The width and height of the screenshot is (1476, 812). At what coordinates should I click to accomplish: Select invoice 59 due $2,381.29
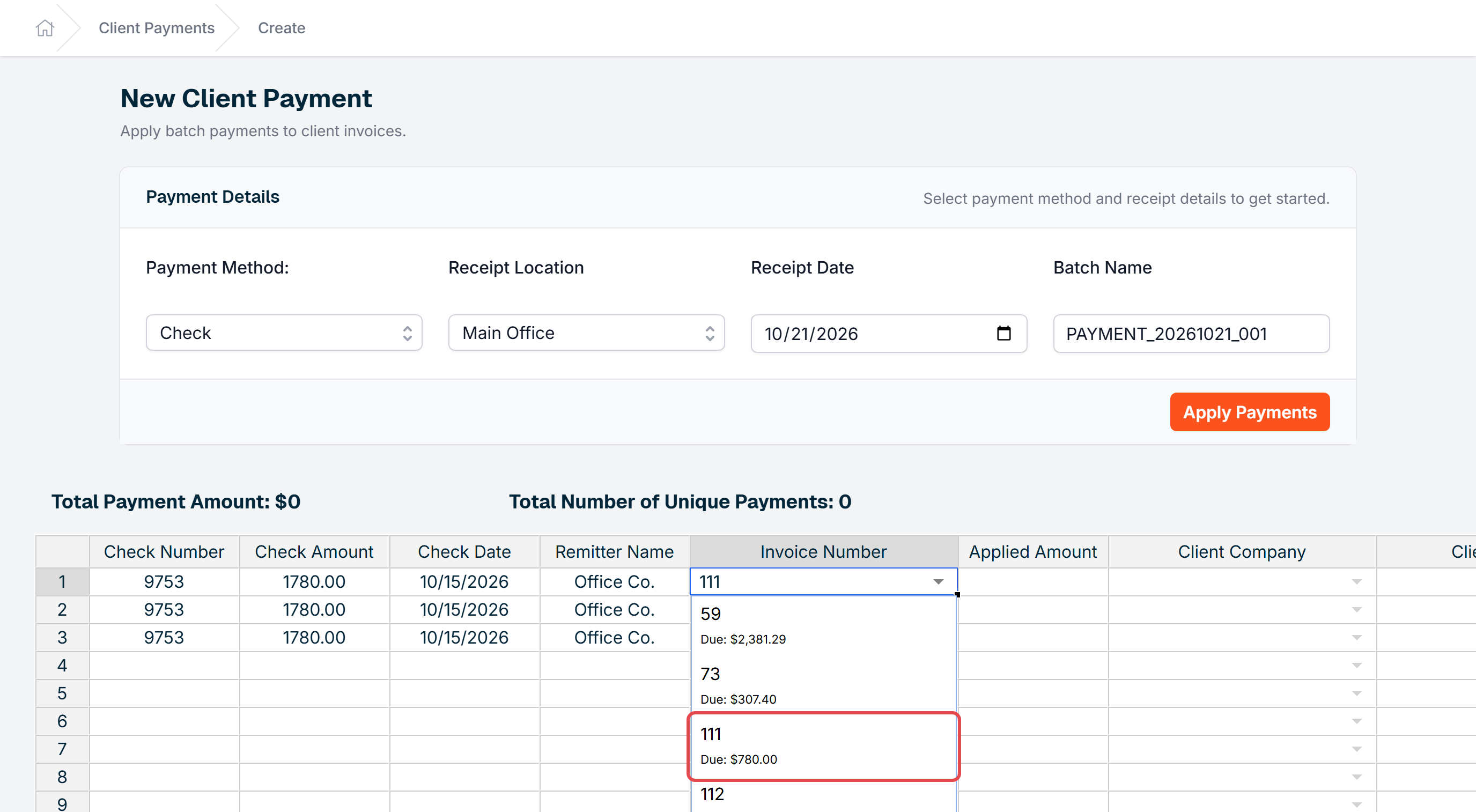tap(823, 625)
